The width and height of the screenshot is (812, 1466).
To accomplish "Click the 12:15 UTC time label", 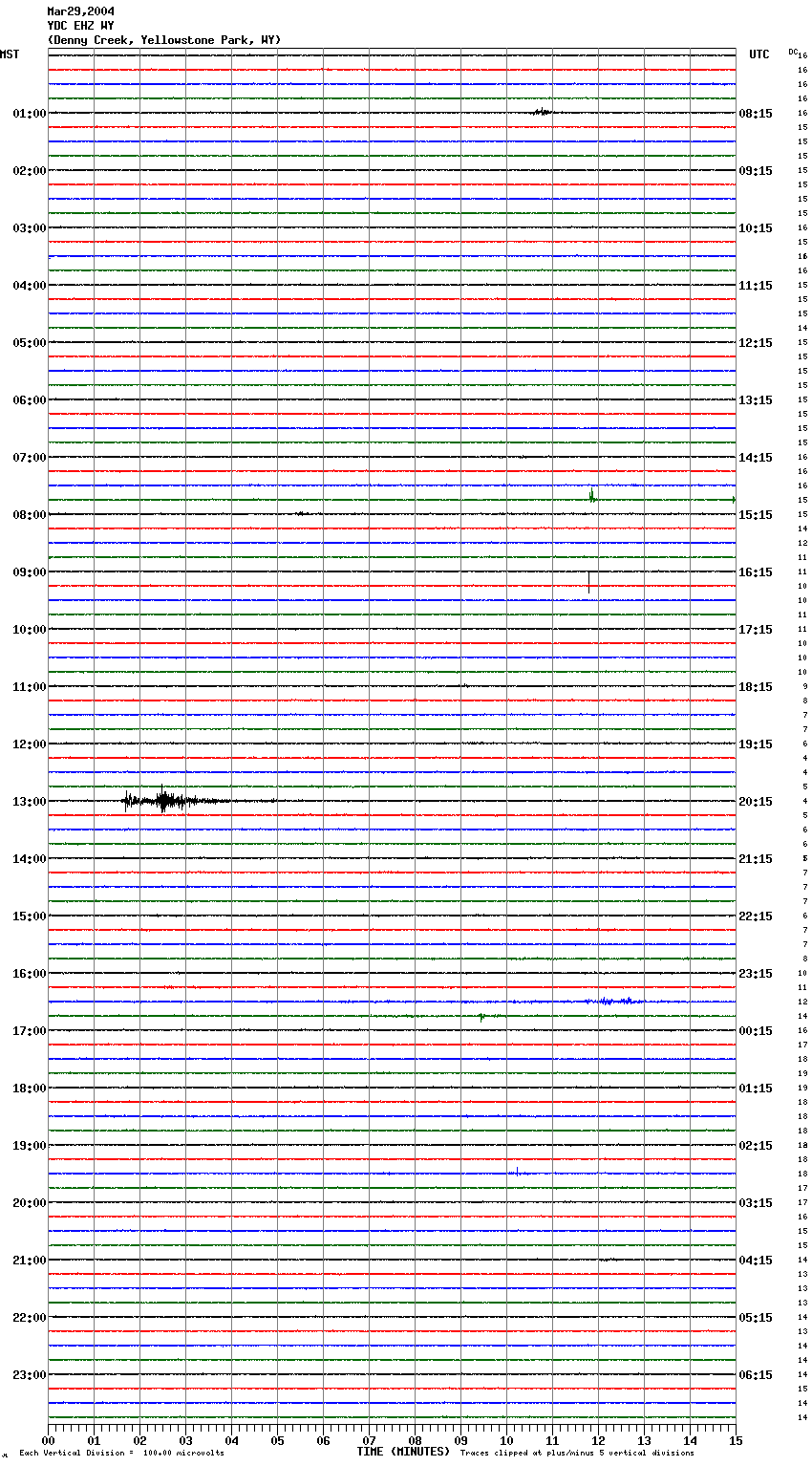I will point(756,343).
